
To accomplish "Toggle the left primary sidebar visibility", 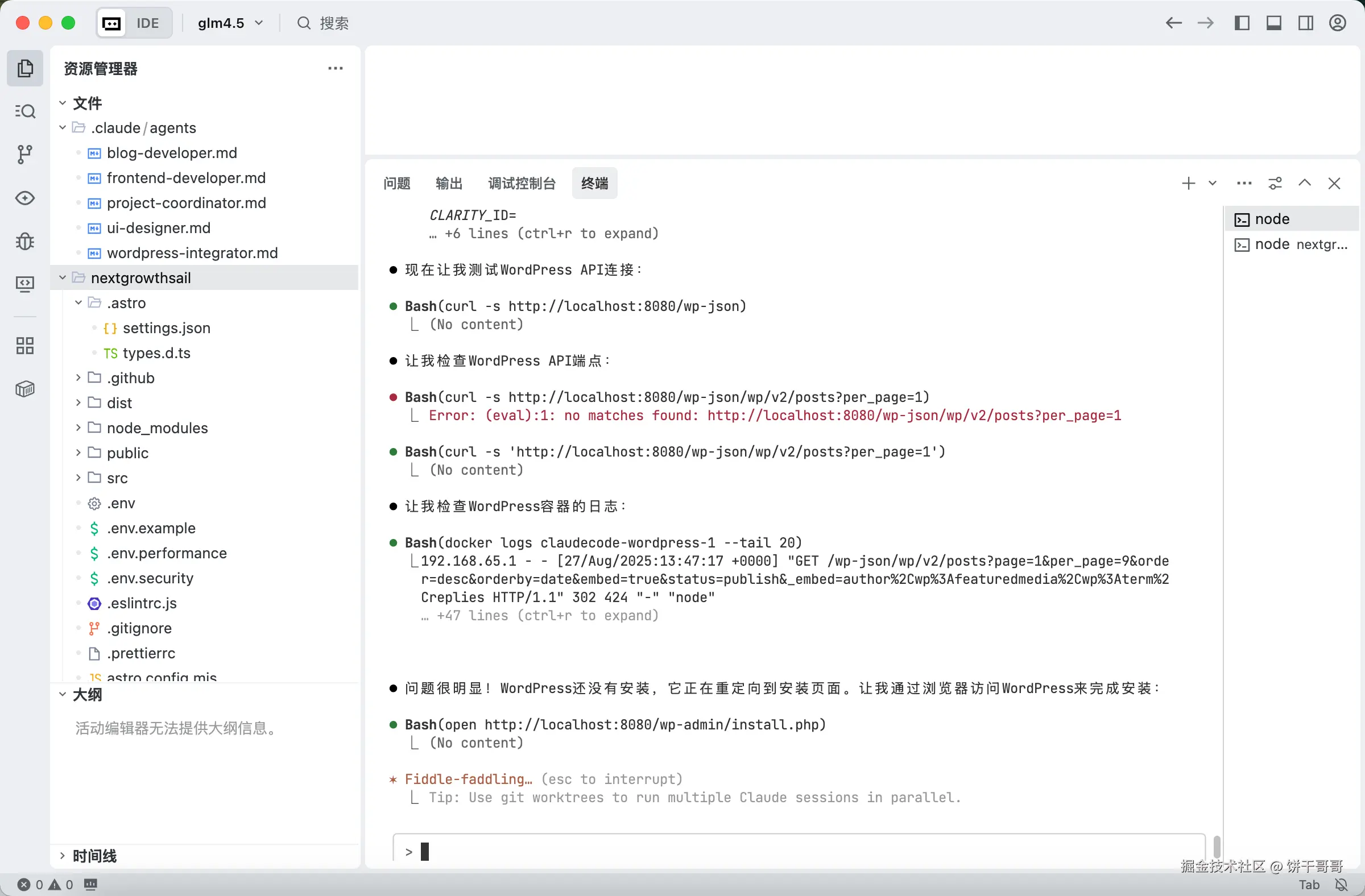I will 1242,23.
